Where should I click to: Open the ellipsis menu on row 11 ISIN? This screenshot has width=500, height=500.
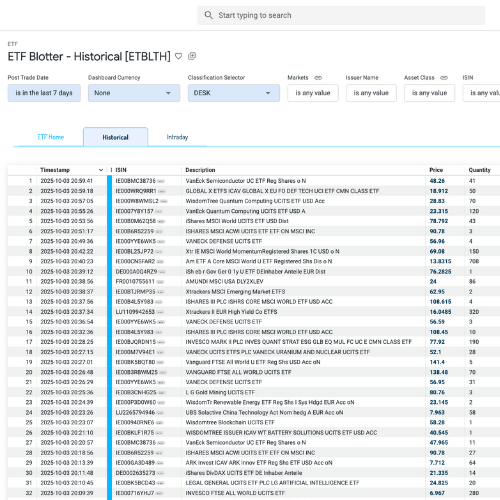tap(160, 282)
